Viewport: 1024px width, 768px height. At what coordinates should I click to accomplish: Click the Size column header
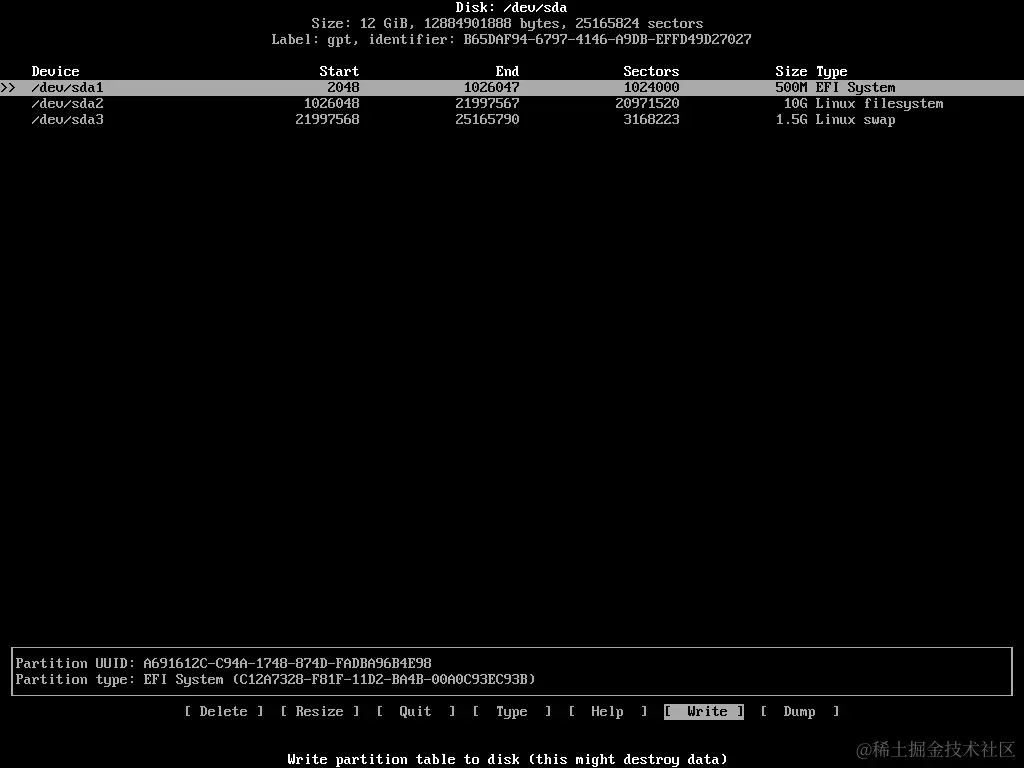[791, 71]
